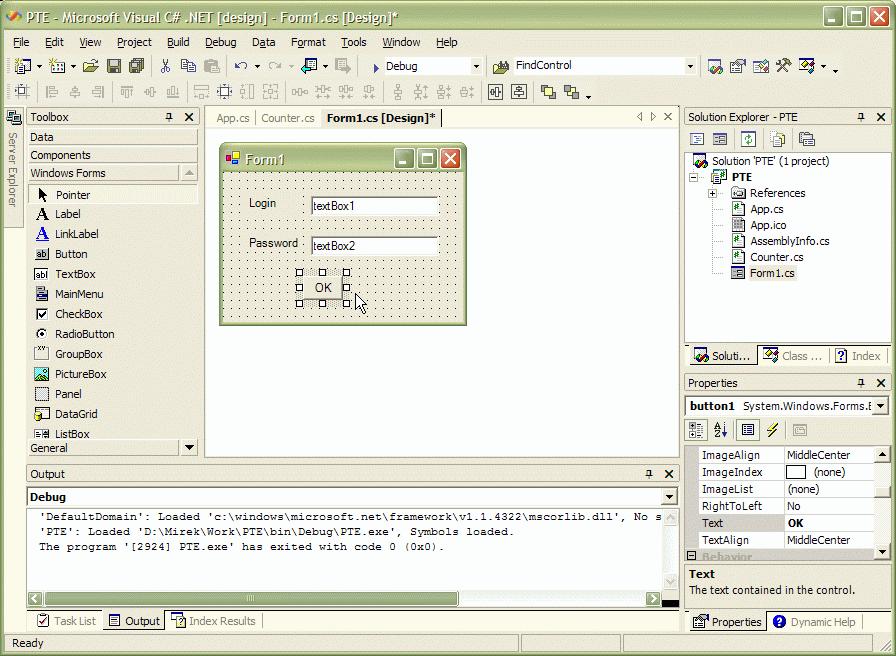Click the Navigate Backward icon
Viewport: 896px width, 656px height.
309,66
